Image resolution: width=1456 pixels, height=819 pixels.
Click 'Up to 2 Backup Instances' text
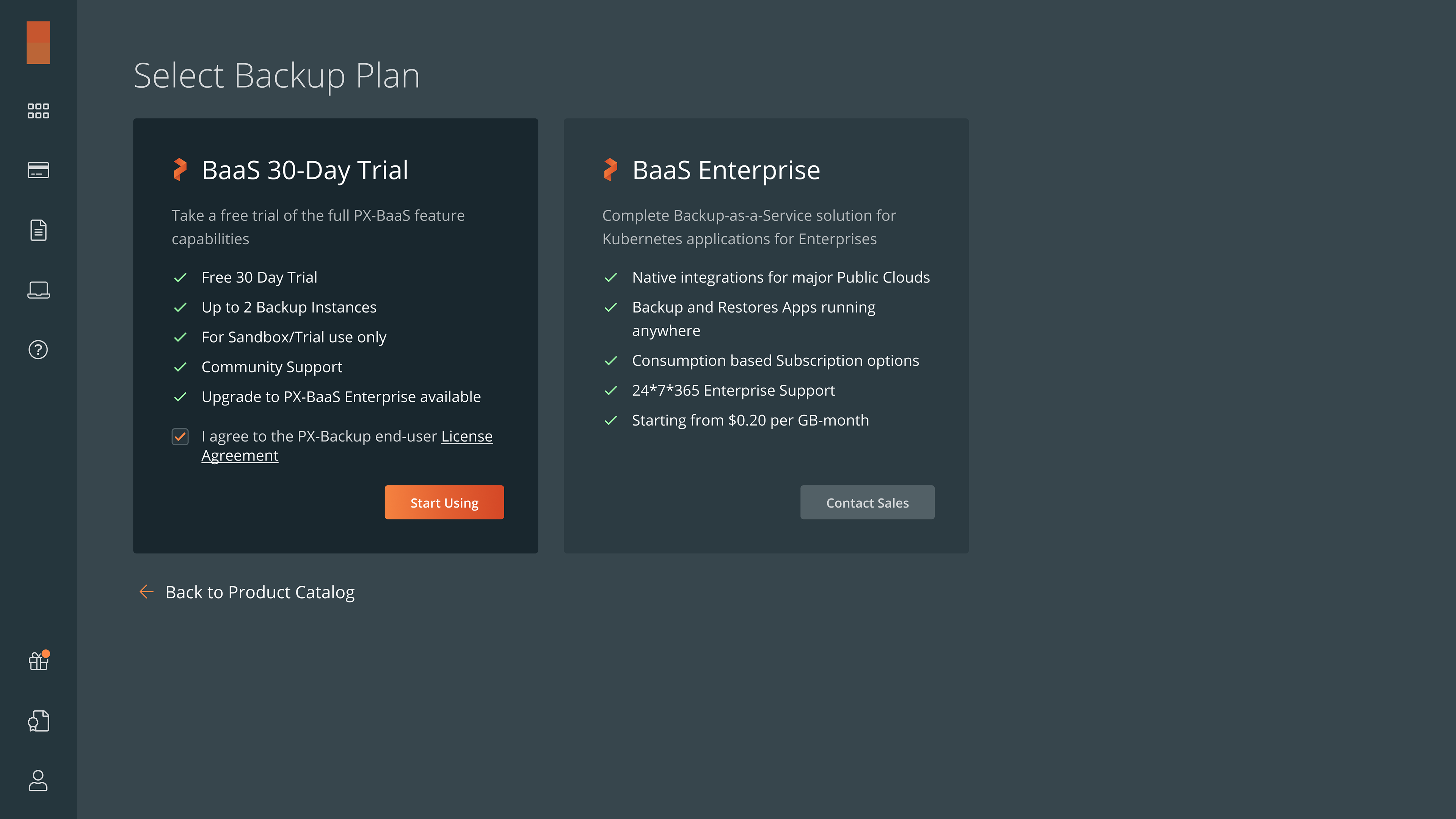point(289,307)
